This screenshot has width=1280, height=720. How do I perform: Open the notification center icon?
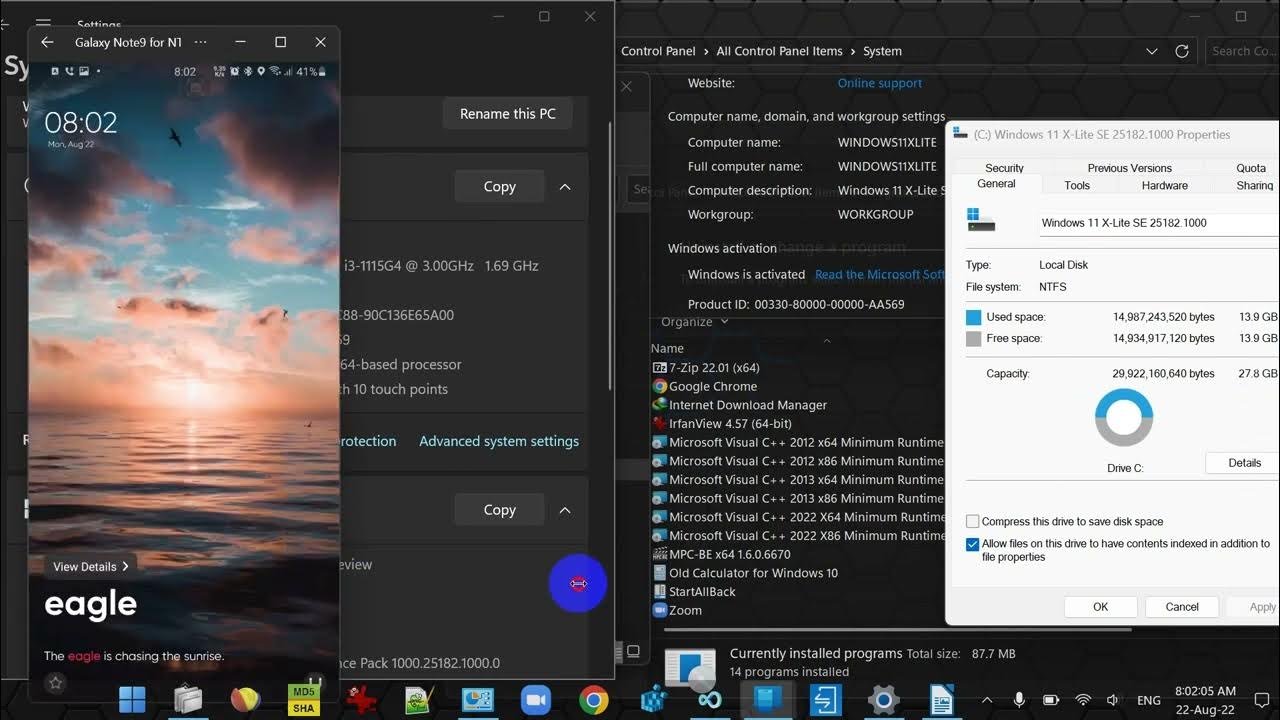point(1262,700)
